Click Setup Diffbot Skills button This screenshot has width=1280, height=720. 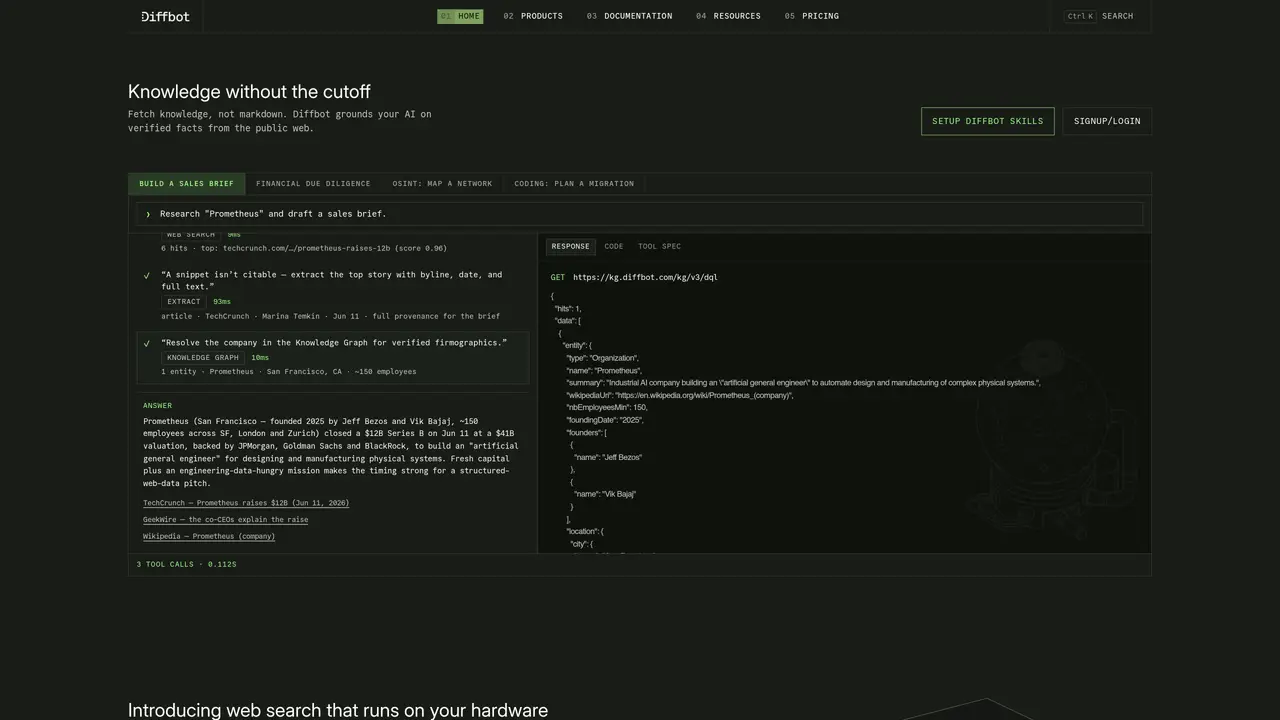987,121
